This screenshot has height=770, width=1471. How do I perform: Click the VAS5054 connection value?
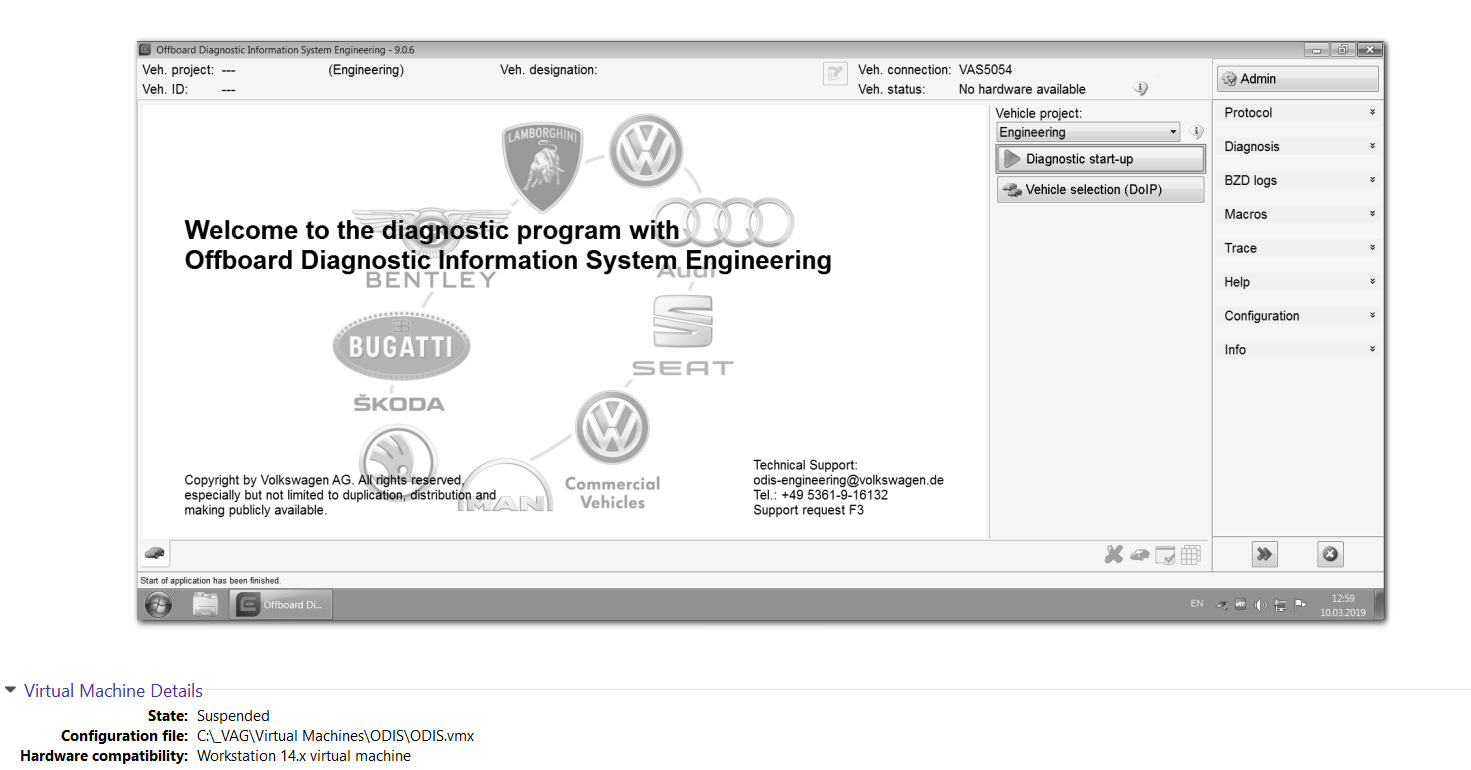click(985, 70)
